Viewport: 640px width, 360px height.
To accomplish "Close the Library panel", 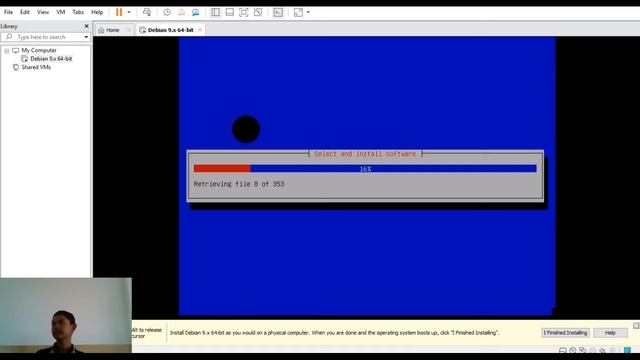I will [x=86, y=26].
